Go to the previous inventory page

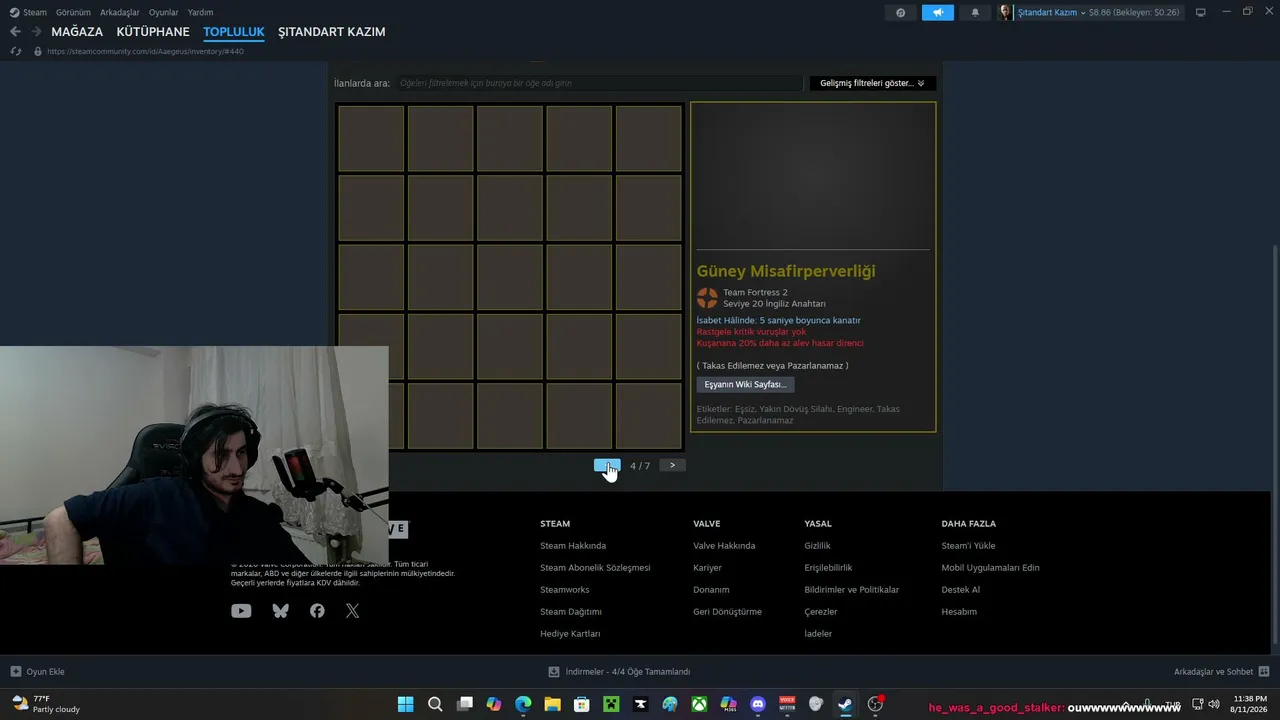pyautogui.click(x=607, y=465)
